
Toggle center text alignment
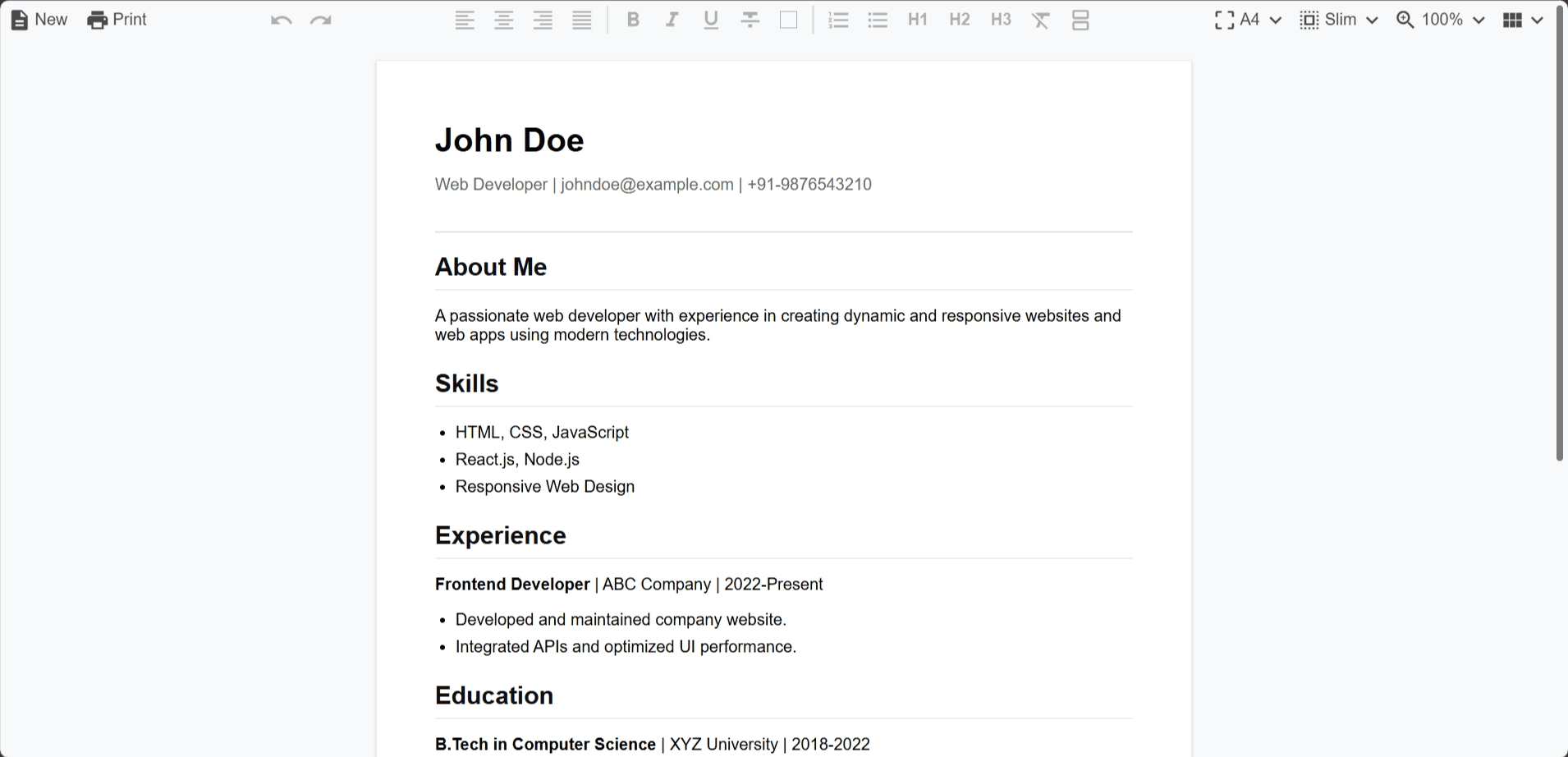pos(503,19)
